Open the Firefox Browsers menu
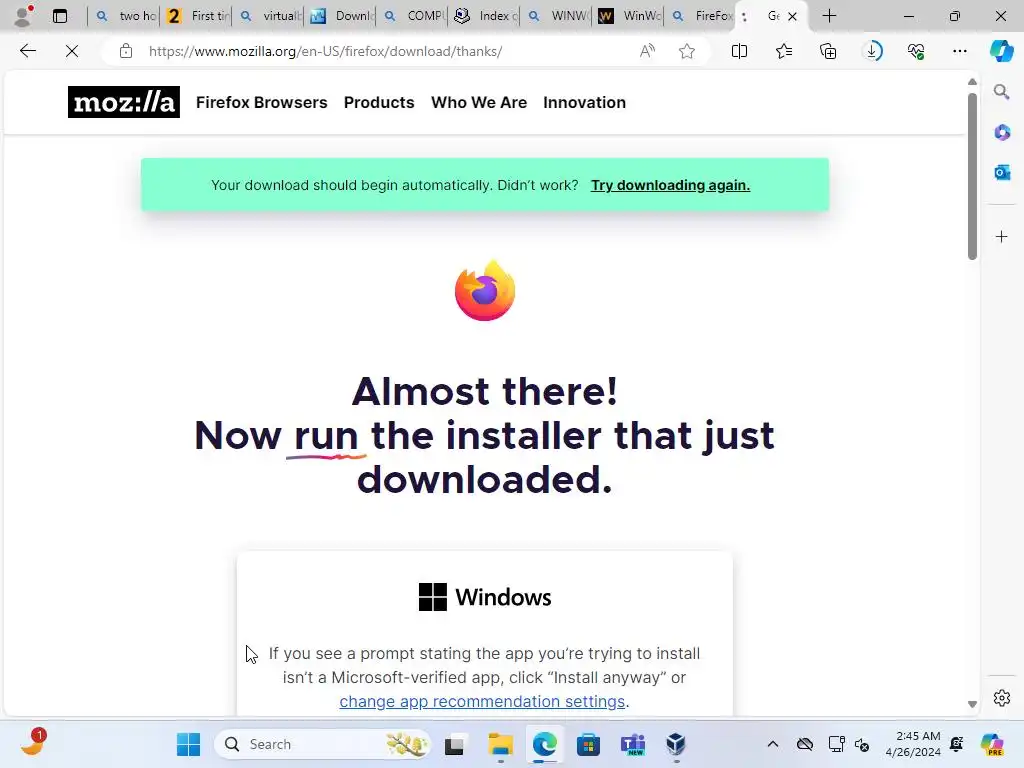Screen dimensions: 1024x768 [x=261, y=103]
